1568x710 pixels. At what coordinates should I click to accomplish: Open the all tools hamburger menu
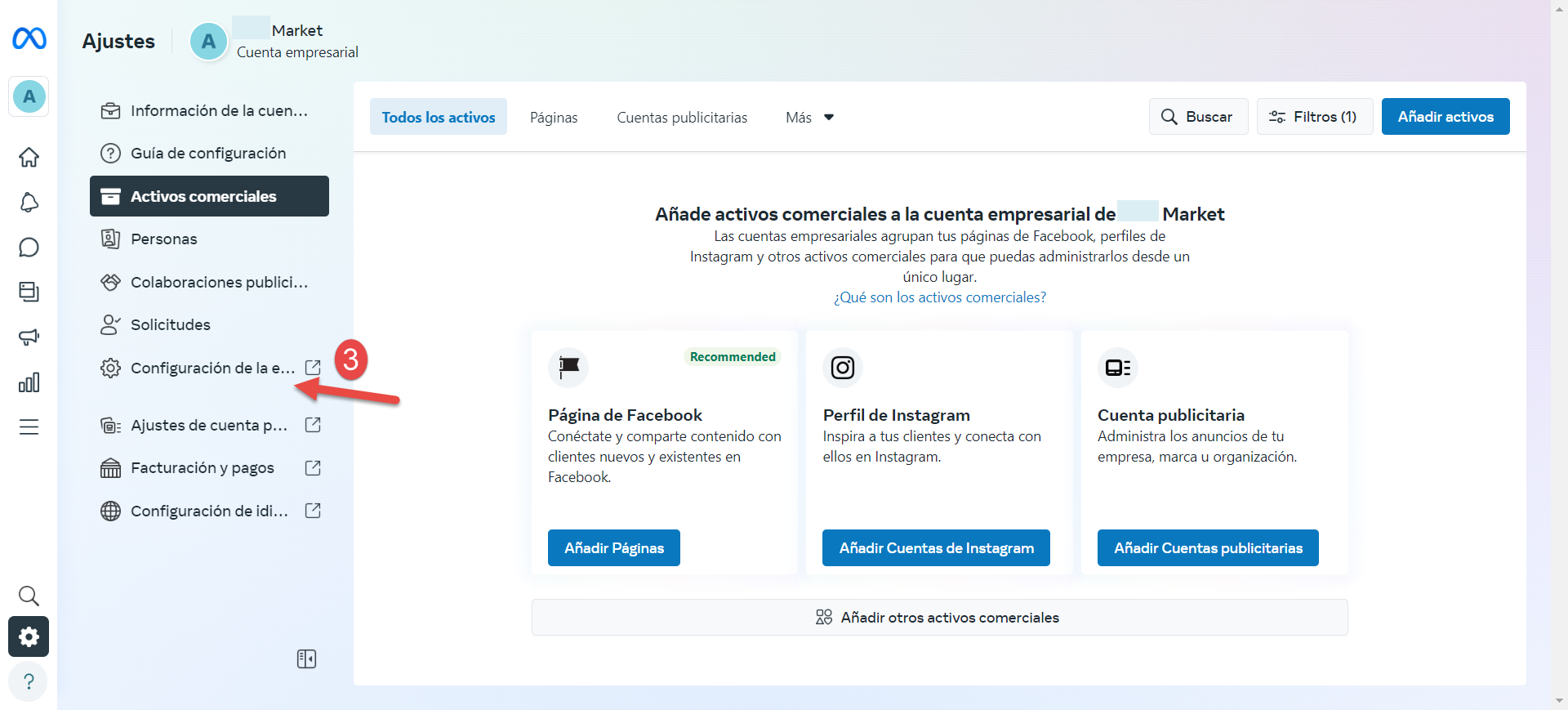[29, 426]
